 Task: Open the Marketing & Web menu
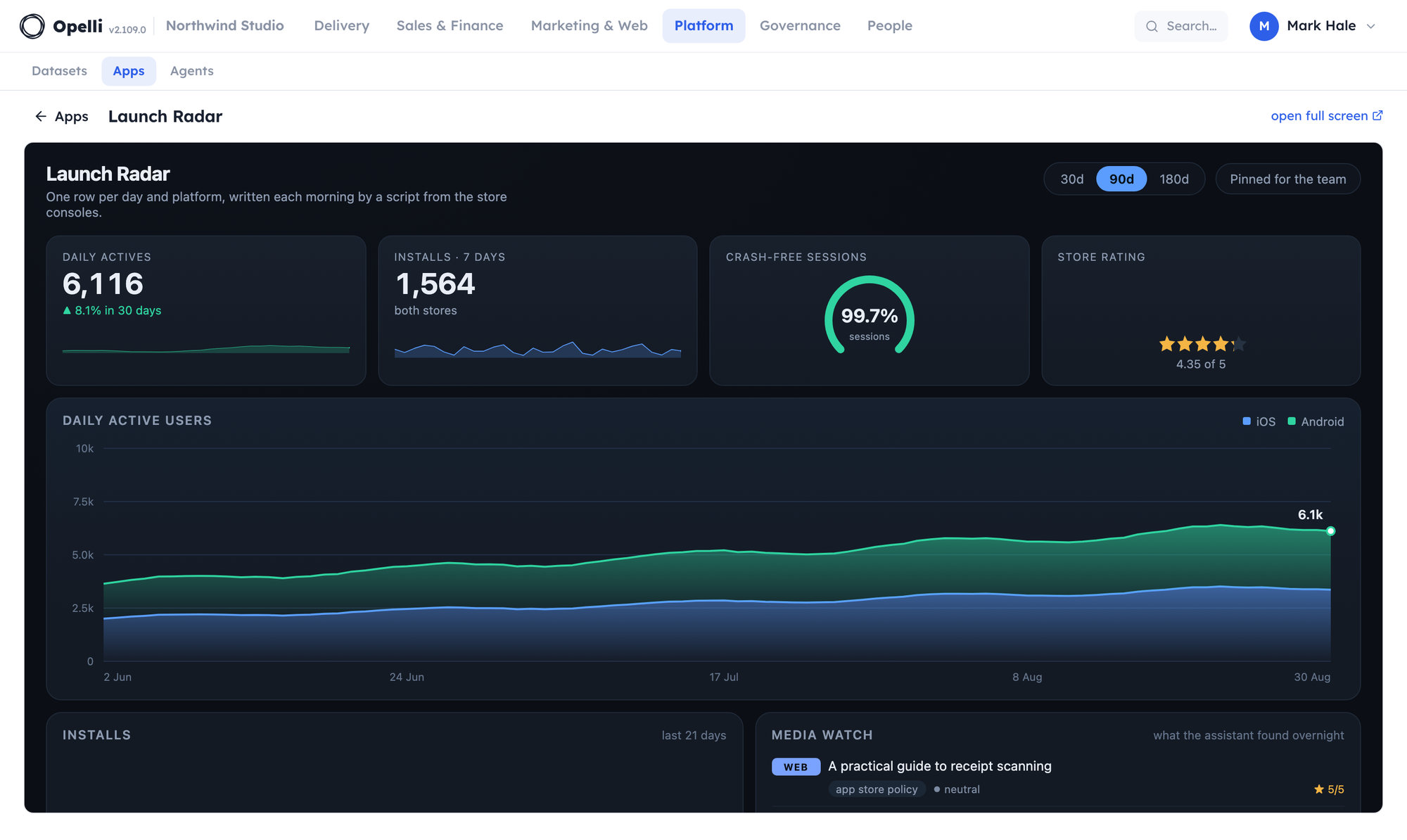(589, 26)
